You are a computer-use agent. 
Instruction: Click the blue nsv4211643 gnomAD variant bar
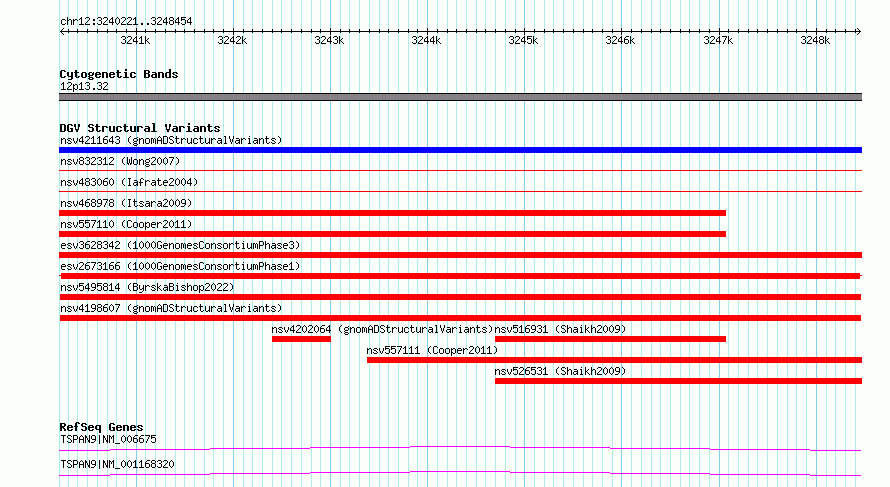click(x=460, y=150)
